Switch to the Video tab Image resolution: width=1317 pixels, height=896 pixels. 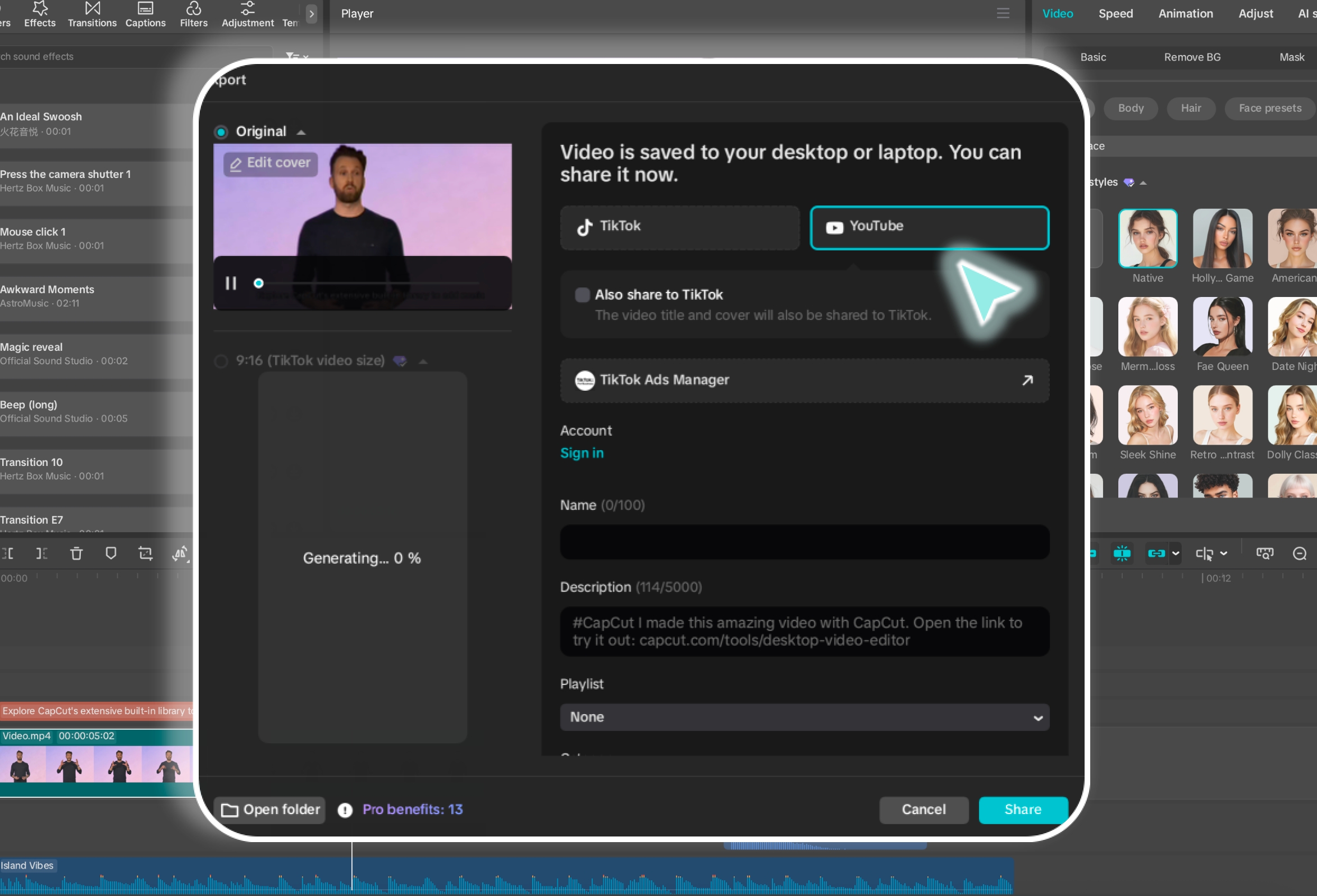(x=1058, y=13)
